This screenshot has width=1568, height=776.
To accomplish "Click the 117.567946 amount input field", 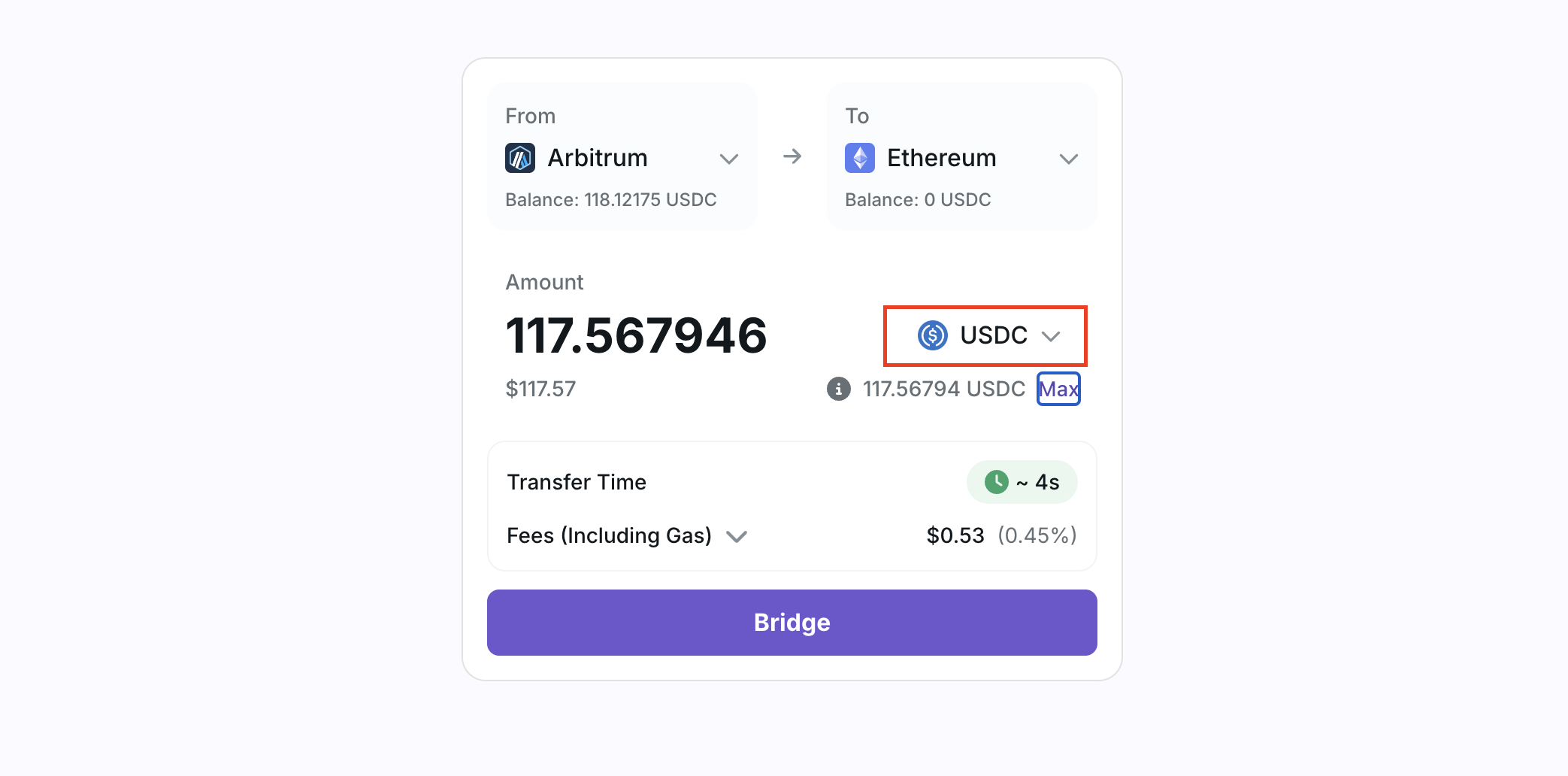I will point(636,335).
